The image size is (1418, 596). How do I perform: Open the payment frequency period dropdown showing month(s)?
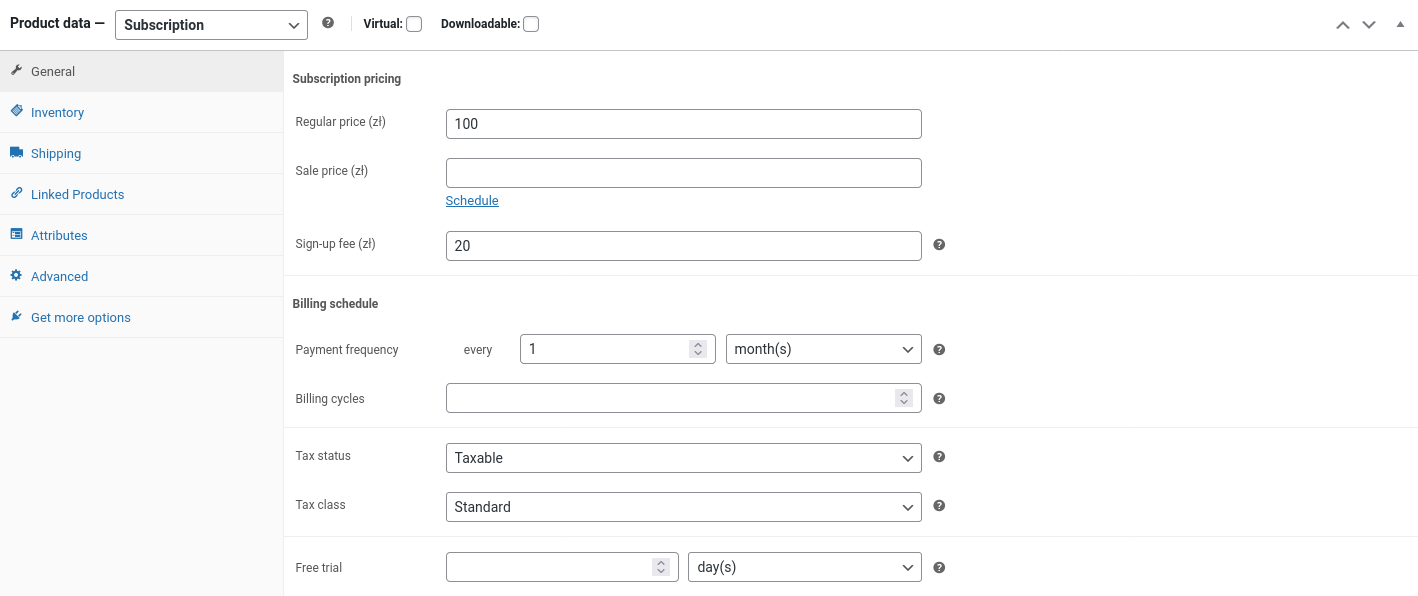tap(823, 348)
